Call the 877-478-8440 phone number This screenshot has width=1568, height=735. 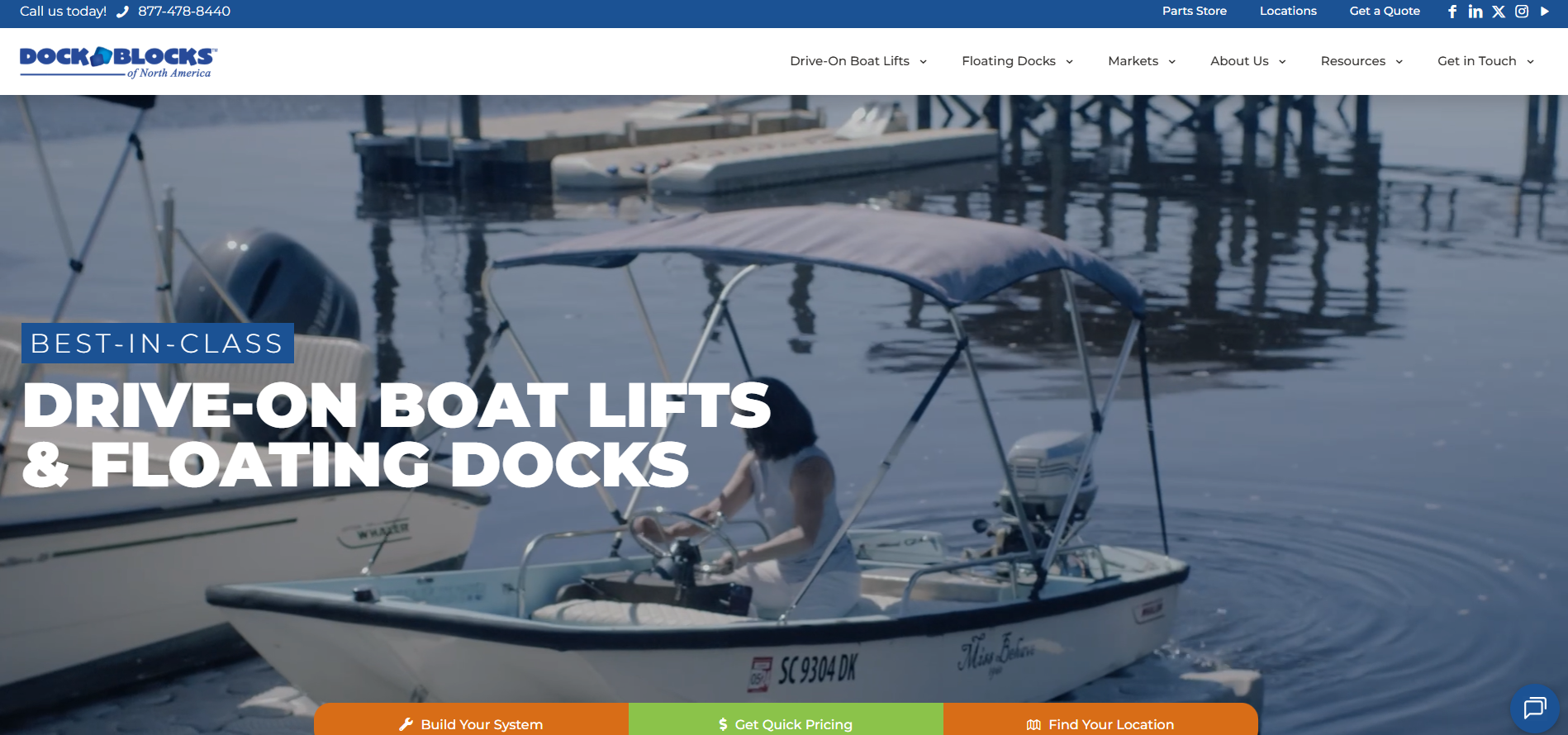(x=184, y=12)
